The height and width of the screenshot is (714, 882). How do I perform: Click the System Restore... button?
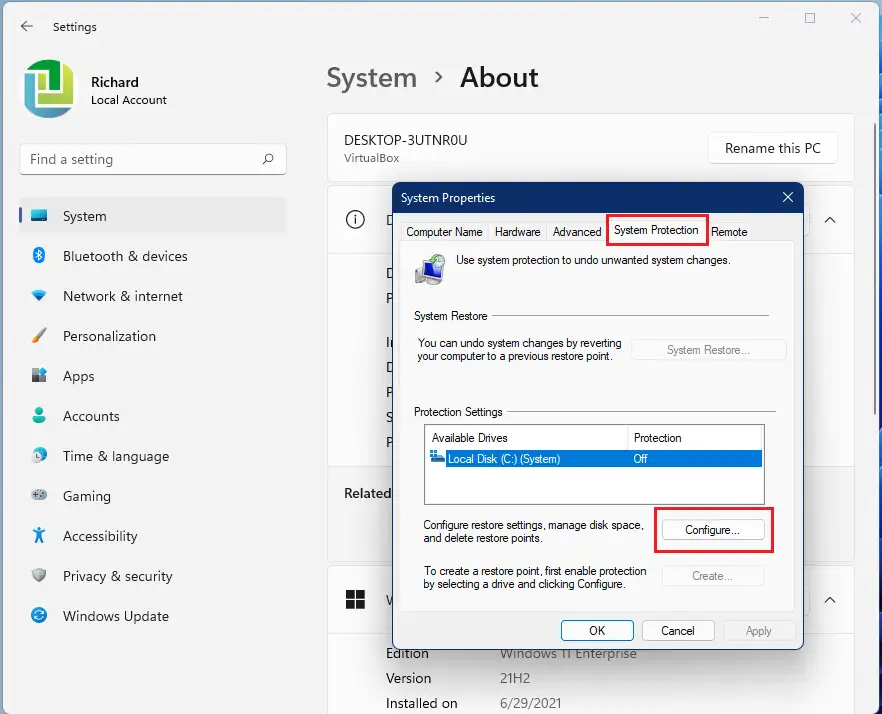point(708,350)
